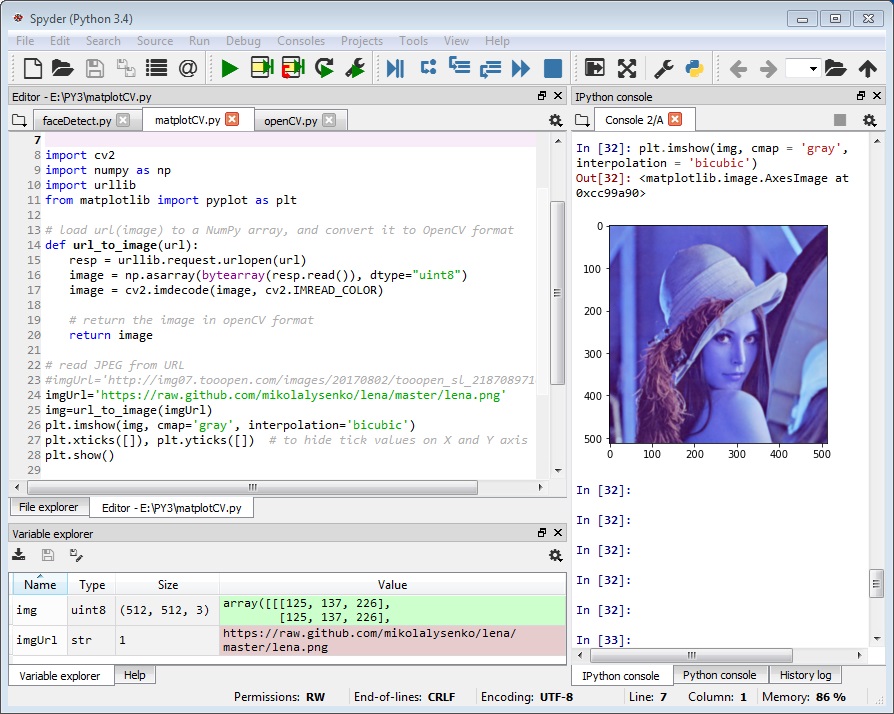Go back with the left arrow
Image resolution: width=894 pixels, height=714 pixels.
coord(738,69)
